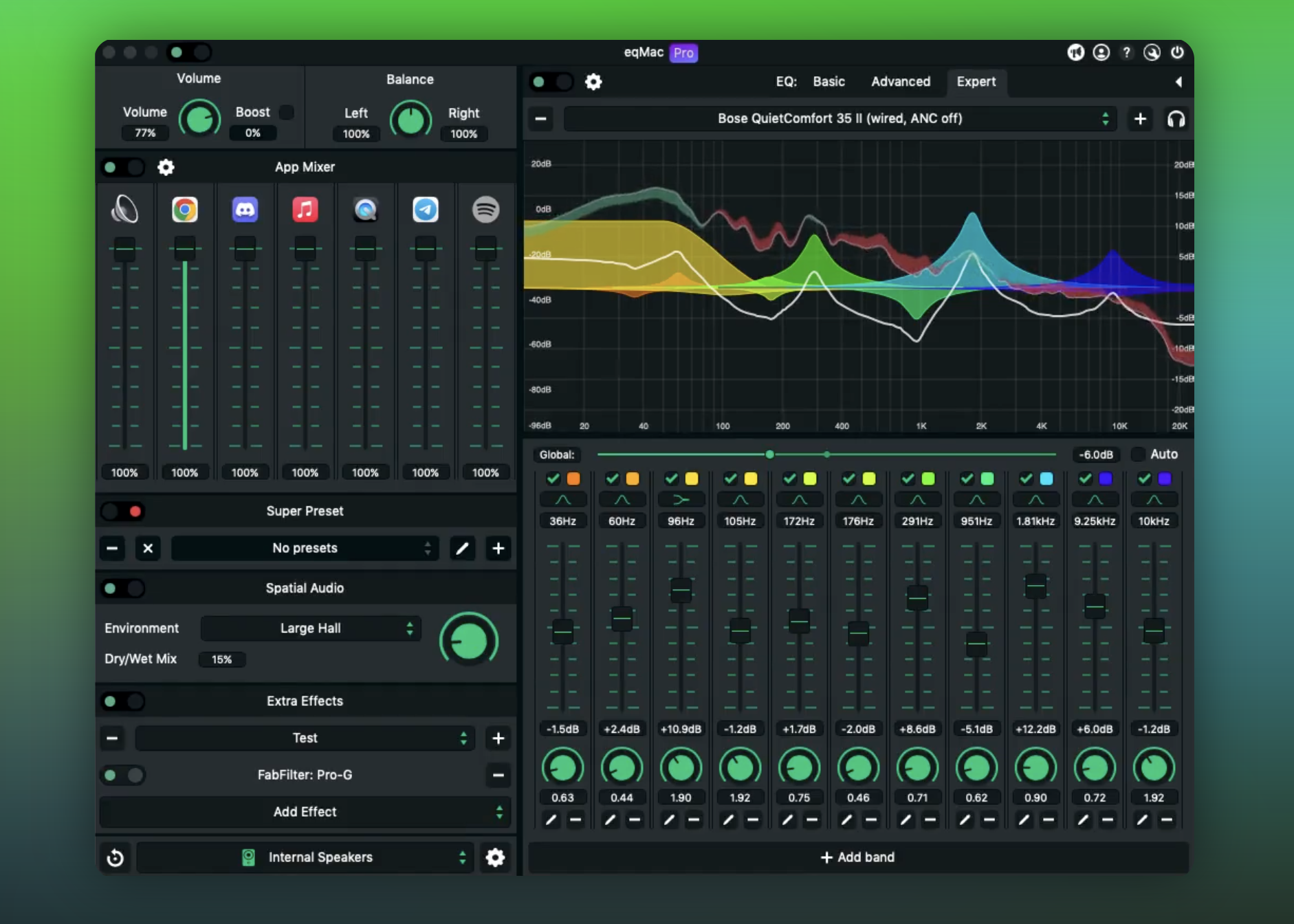Open App Mixer settings gear
1294x924 pixels.
[166, 167]
